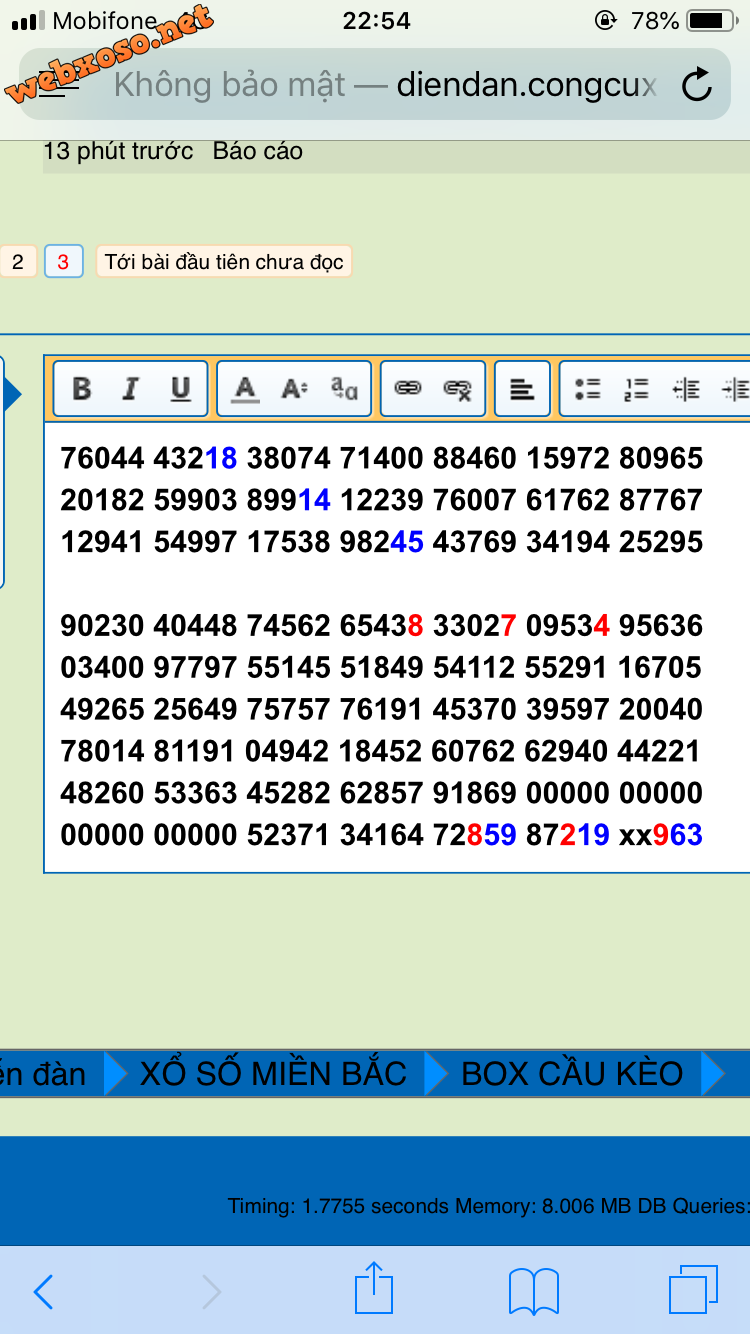Select the remove link icon

pos(458,389)
